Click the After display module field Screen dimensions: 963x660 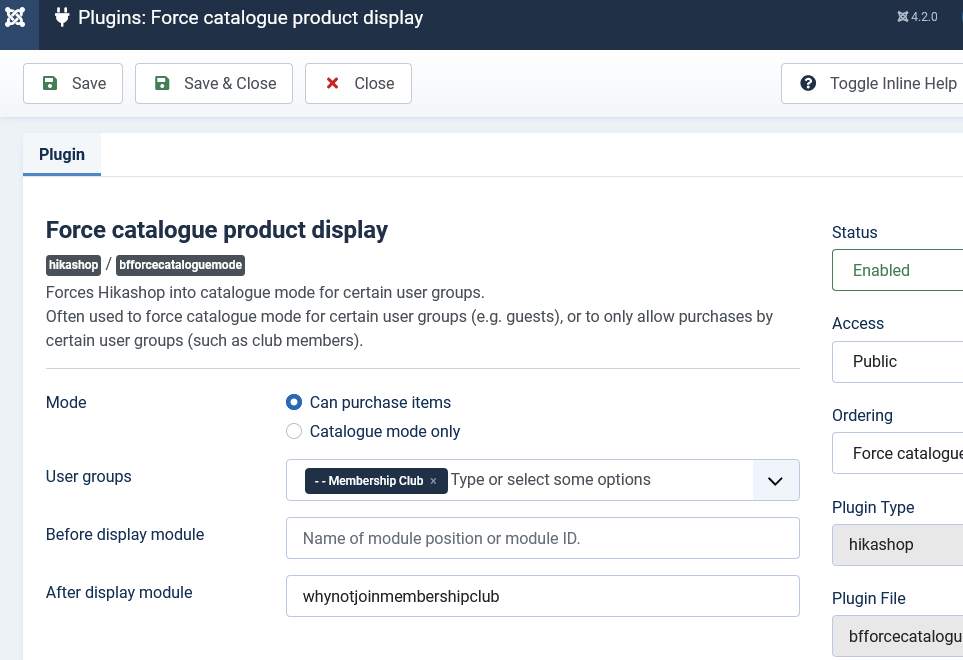point(543,596)
